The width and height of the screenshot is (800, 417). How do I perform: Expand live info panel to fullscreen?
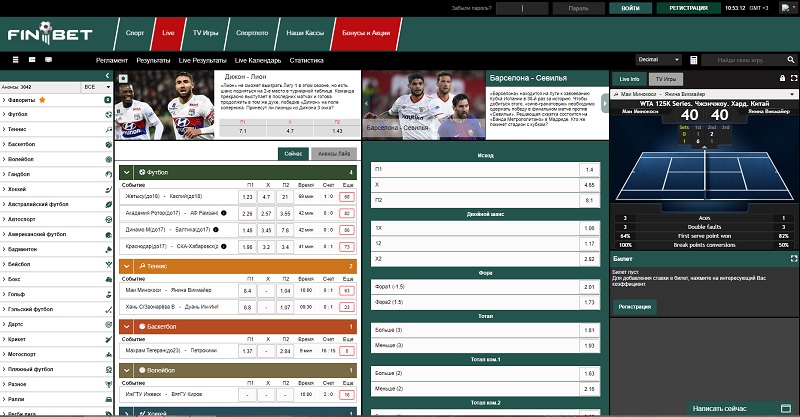[794, 78]
